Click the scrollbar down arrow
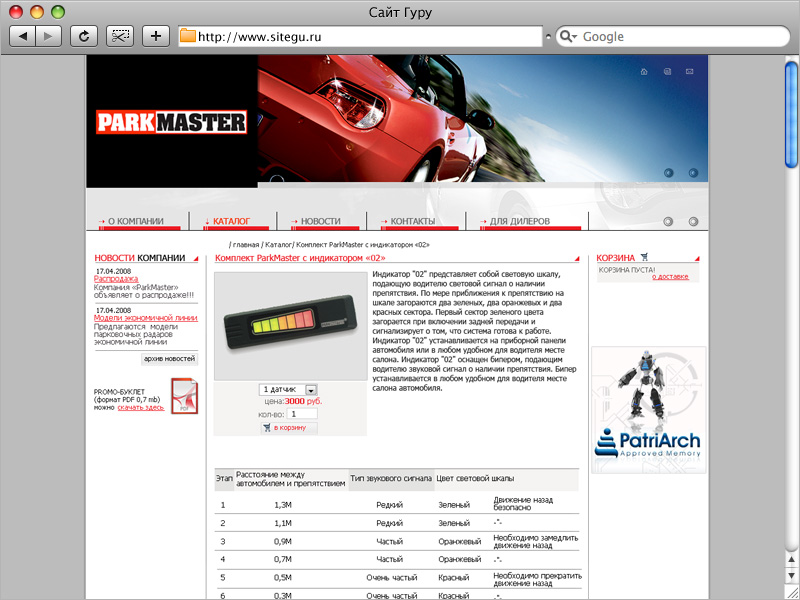Screen dimensions: 800x600 pos(791,577)
